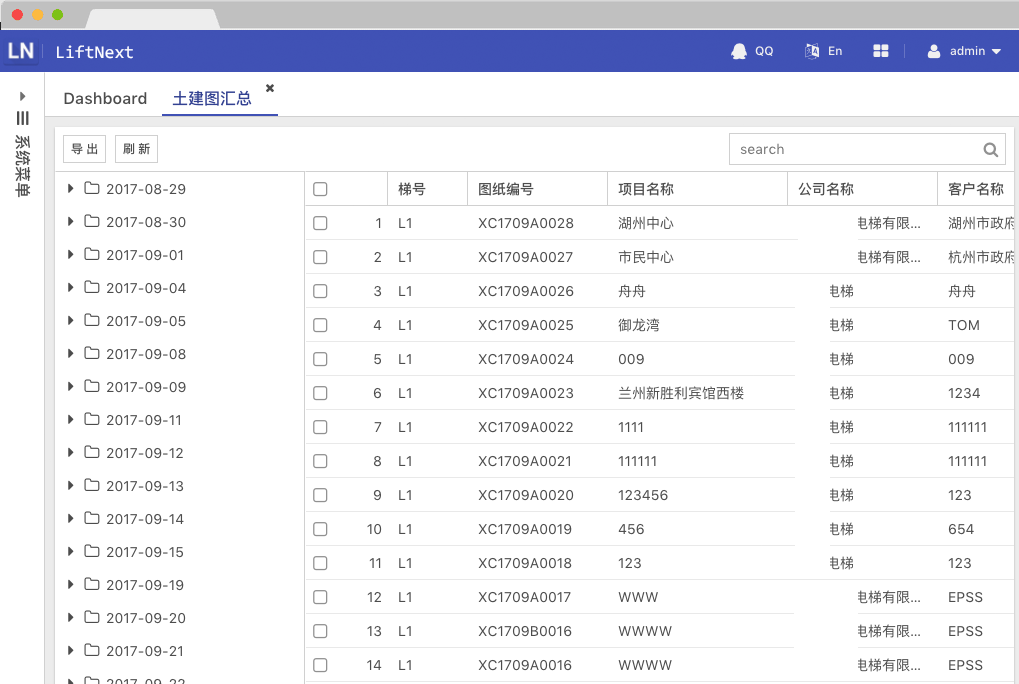Viewport: 1019px width, 684px height.
Task: Expand the 2017-09-08 tree node arrow
Action: tap(70, 353)
